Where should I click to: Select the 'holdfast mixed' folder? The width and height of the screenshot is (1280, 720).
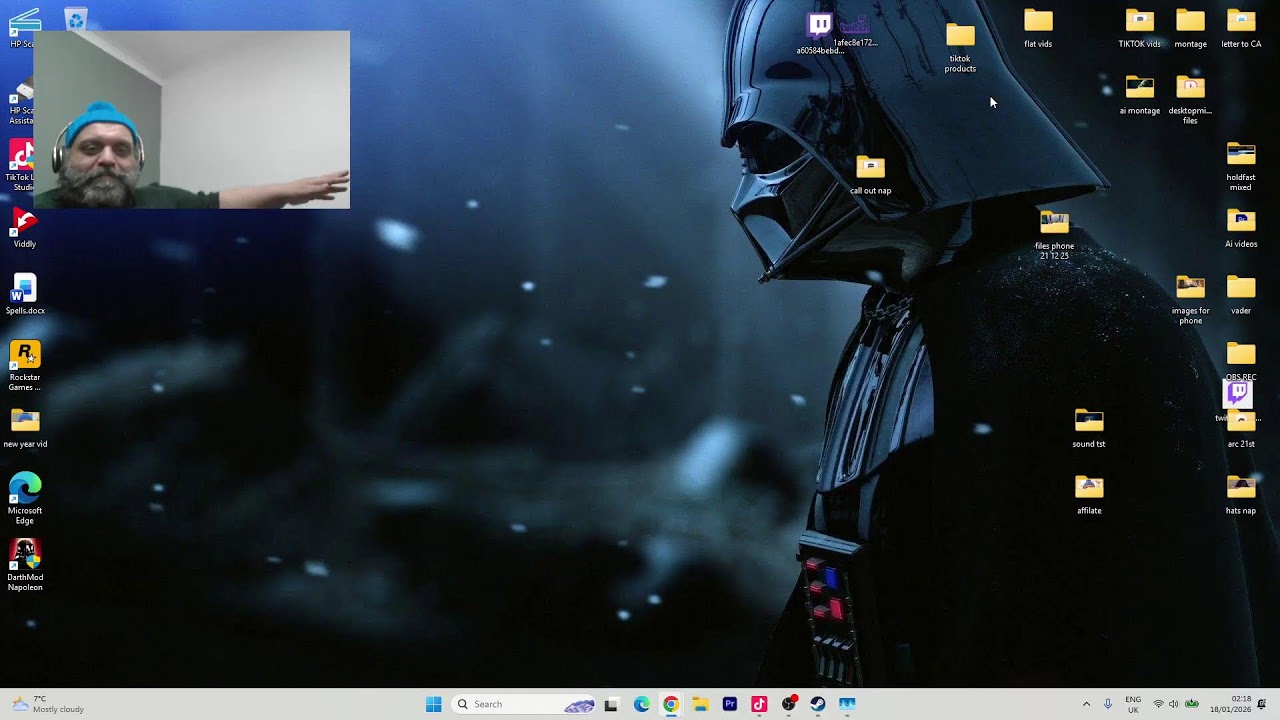[x=1241, y=167]
